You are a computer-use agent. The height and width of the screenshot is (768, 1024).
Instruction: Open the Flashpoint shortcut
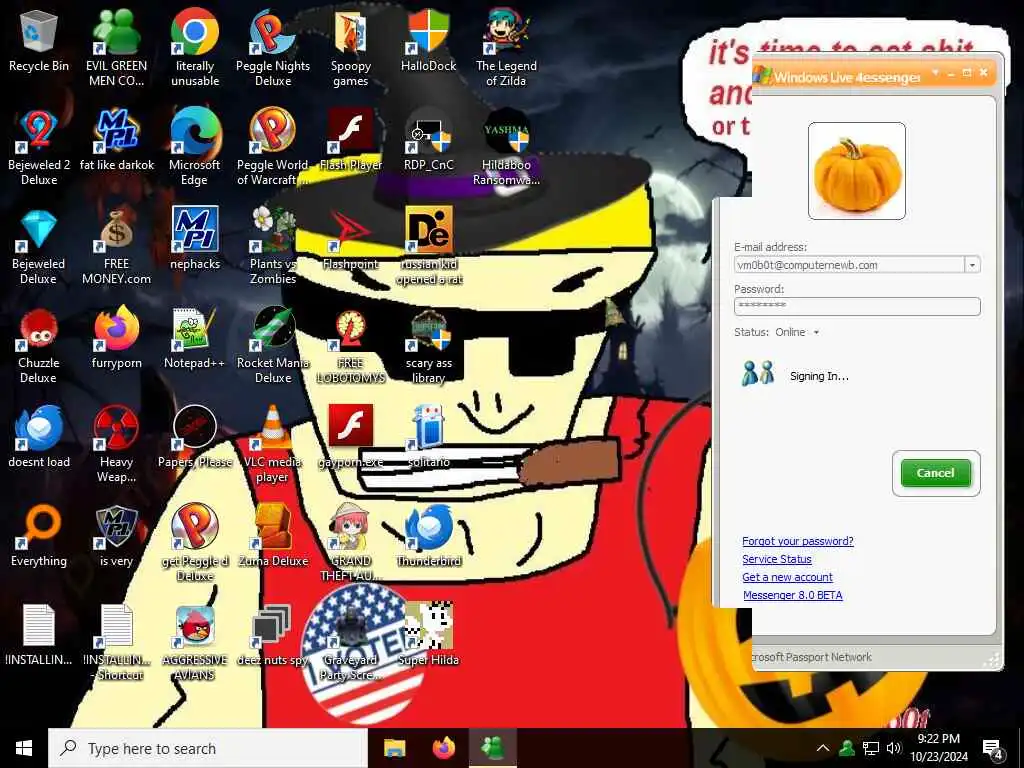351,238
